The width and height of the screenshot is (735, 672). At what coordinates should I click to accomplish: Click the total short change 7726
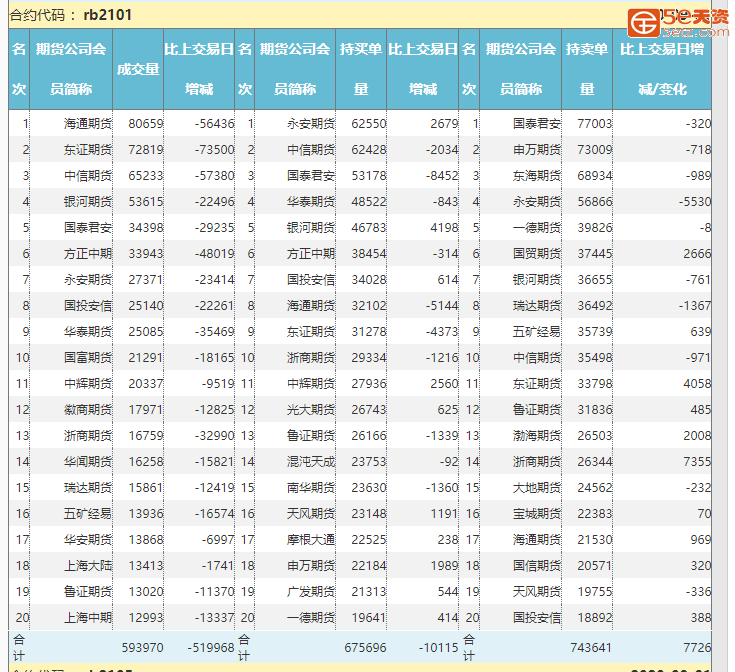pyautogui.click(x=698, y=648)
